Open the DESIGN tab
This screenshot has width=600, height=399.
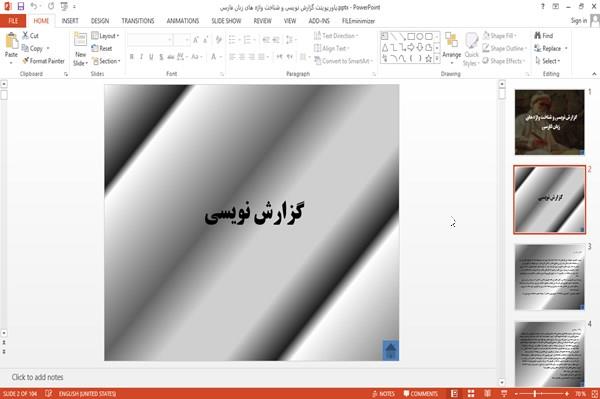tap(100, 21)
